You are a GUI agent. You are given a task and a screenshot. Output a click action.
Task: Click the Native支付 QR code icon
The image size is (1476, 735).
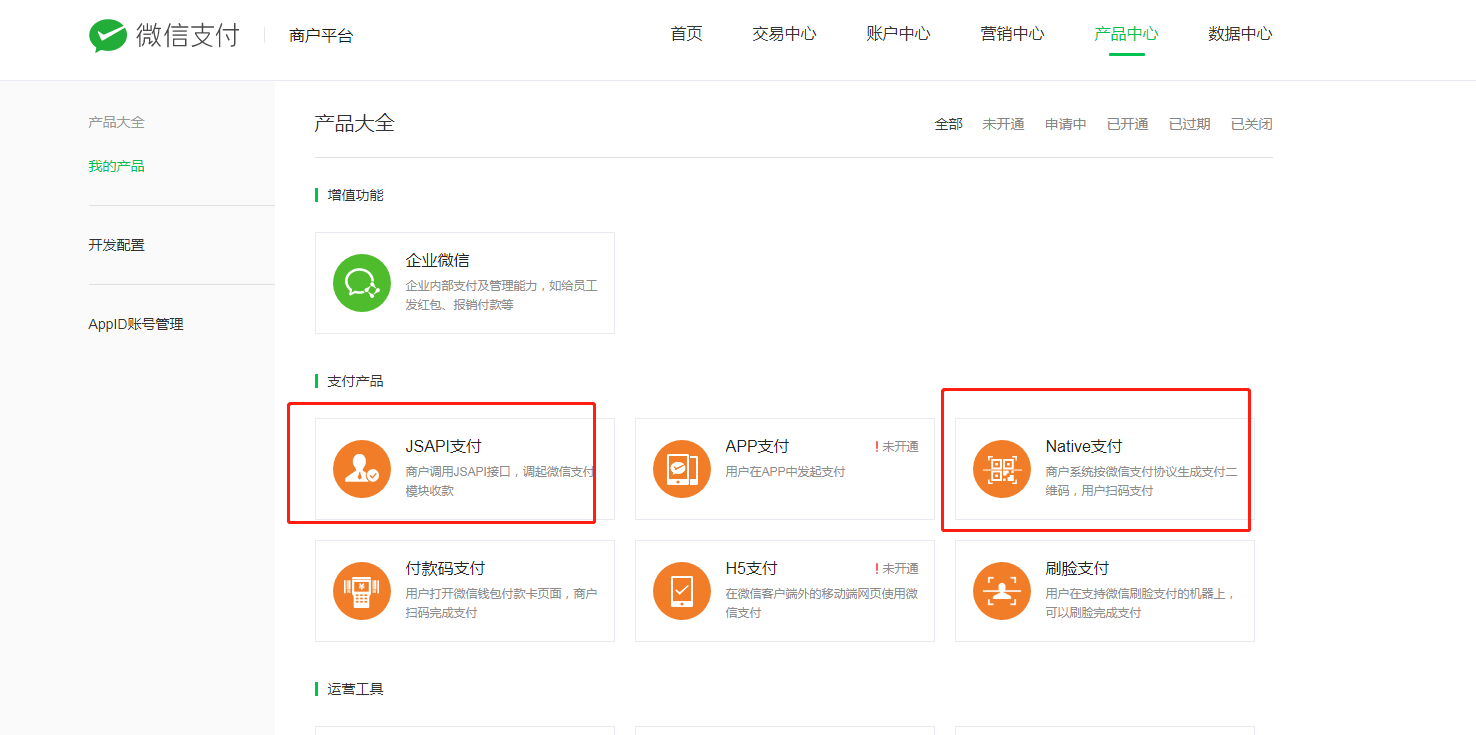click(1002, 469)
